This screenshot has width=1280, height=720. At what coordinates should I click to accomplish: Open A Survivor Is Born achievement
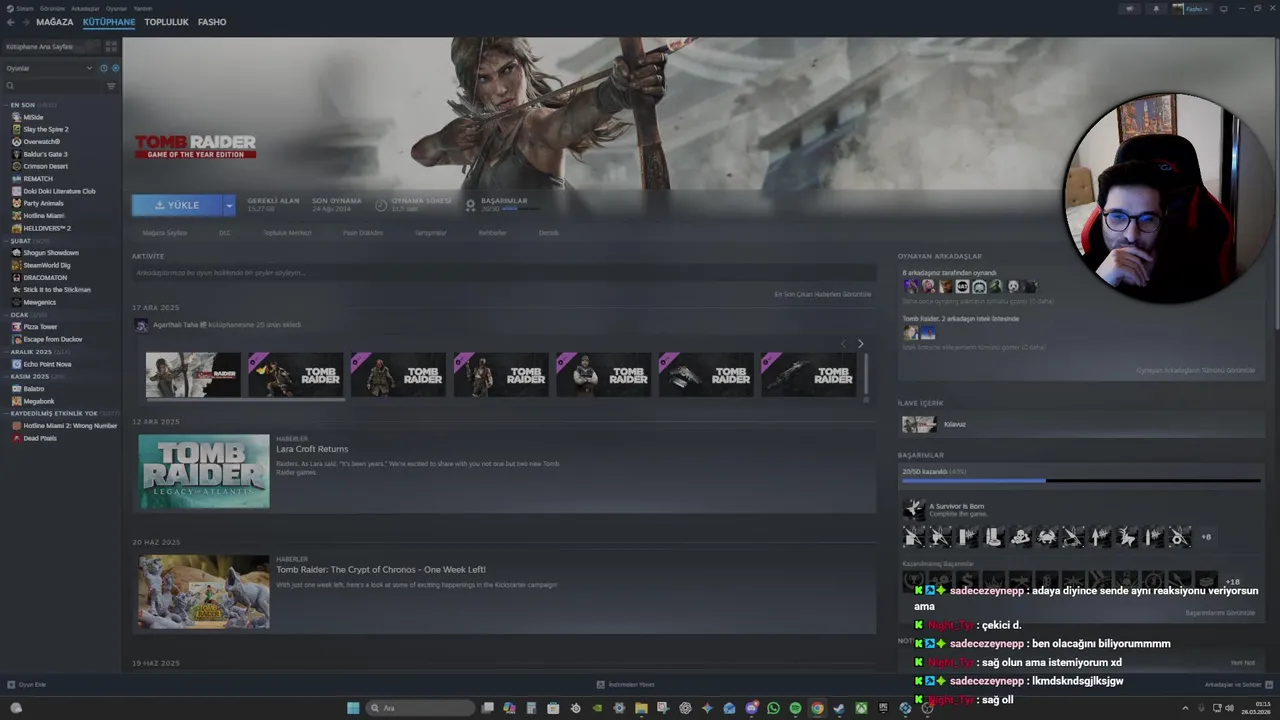pyautogui.click(x=957, y=507)
